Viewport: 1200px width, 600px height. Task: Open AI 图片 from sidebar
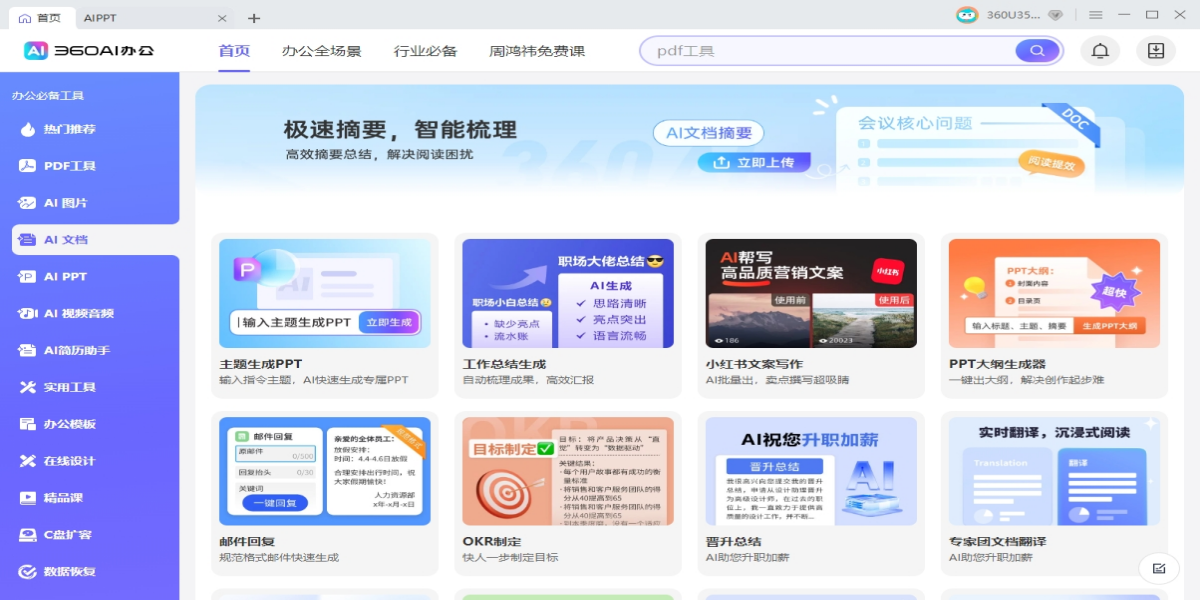pos(66,203)
